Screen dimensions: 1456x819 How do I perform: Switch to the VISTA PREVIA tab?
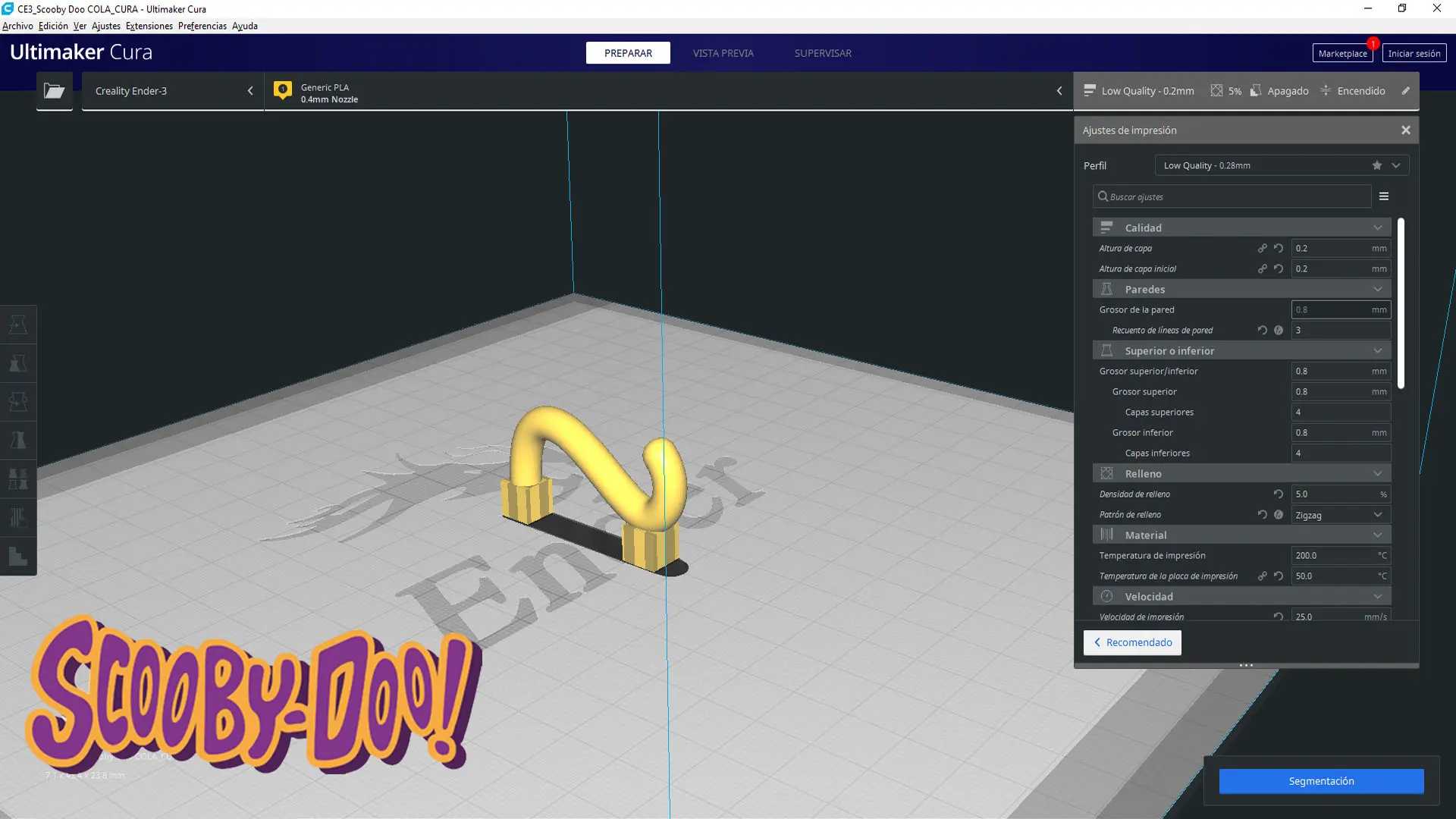point(723,53)
